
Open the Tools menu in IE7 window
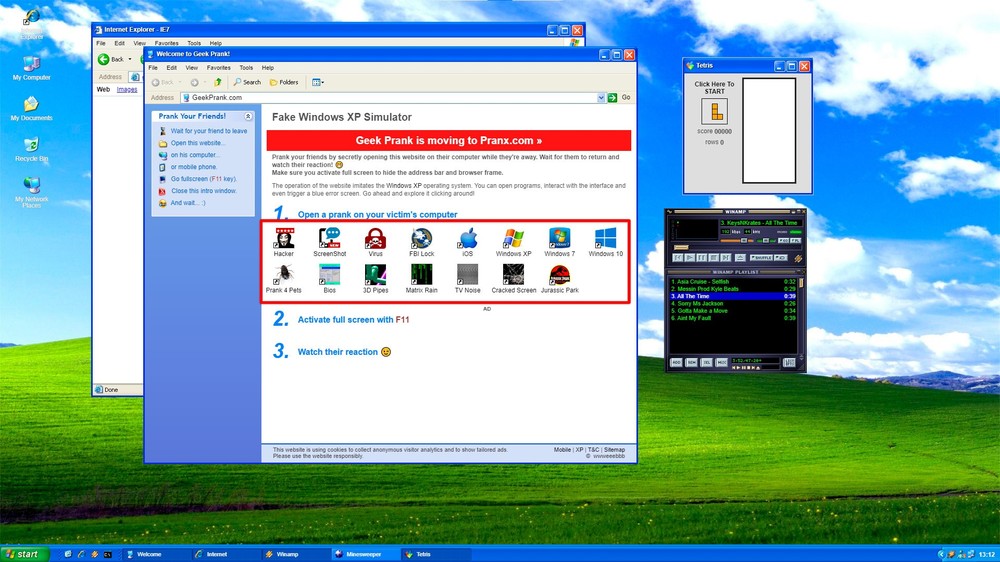[x=194, y=43]
